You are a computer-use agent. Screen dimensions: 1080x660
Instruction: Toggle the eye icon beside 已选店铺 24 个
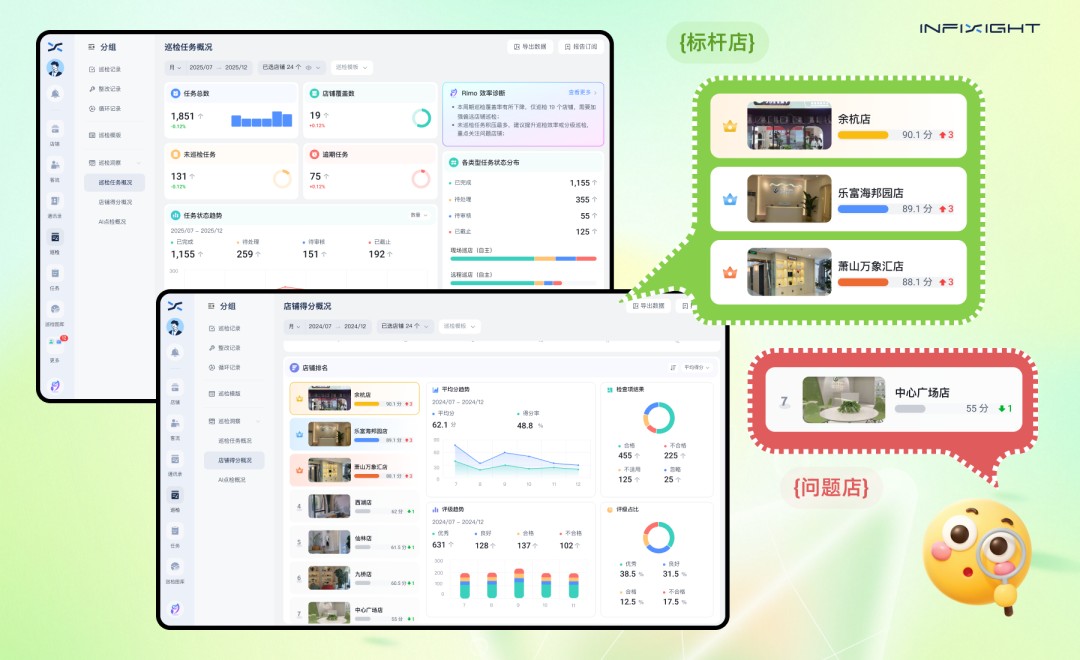click(x=307, y=68)
